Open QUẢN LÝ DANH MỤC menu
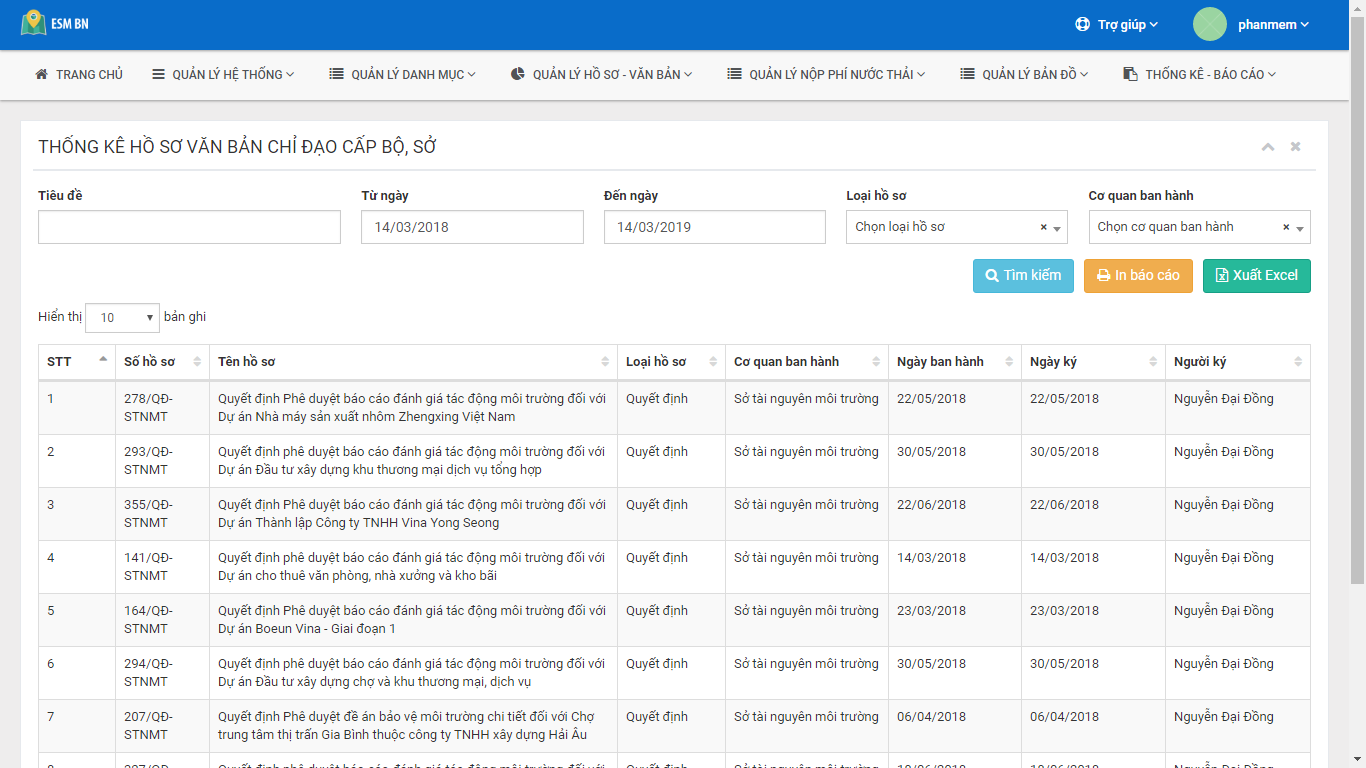Viewport: 1366px width, 768px height. pos(403,74)
